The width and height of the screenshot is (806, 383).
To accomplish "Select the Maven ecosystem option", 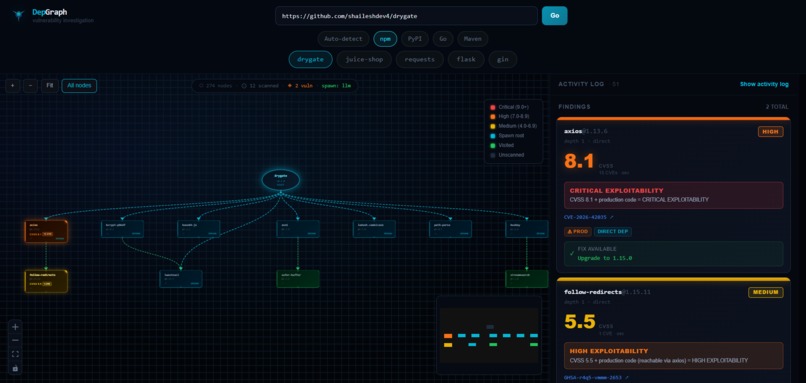I will coord(472,39).
